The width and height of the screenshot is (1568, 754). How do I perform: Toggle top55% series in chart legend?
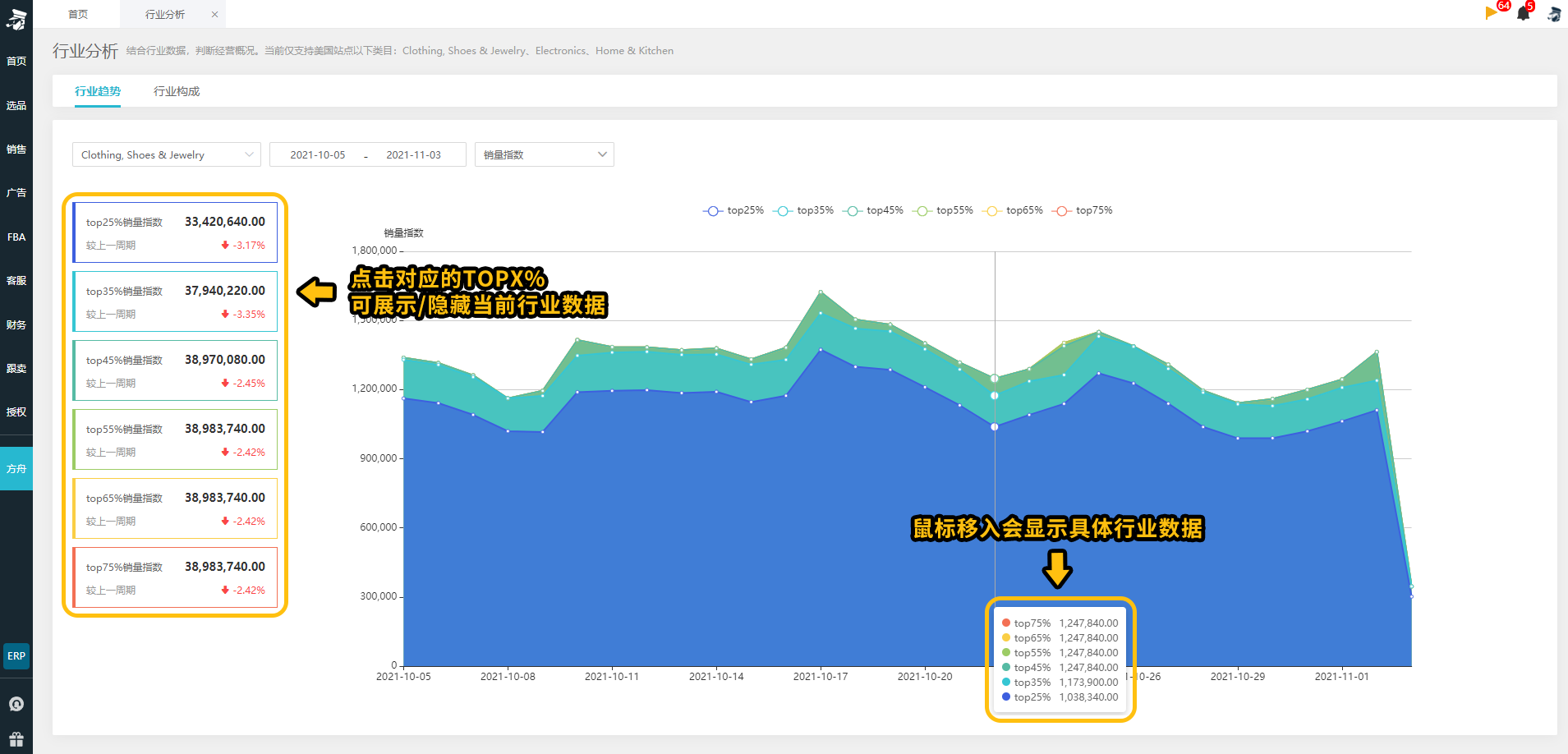943,210
